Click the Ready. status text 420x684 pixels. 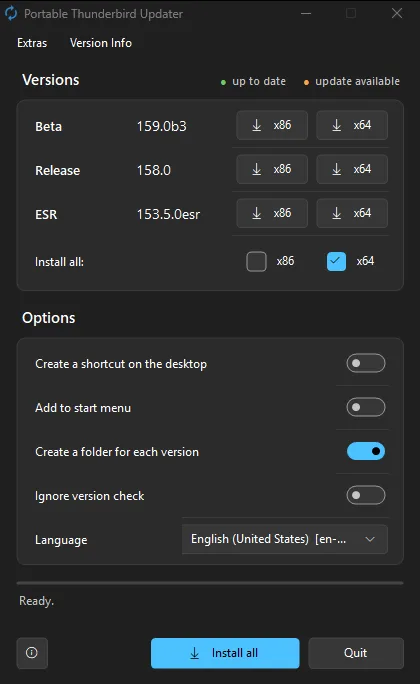pos(37,601)
